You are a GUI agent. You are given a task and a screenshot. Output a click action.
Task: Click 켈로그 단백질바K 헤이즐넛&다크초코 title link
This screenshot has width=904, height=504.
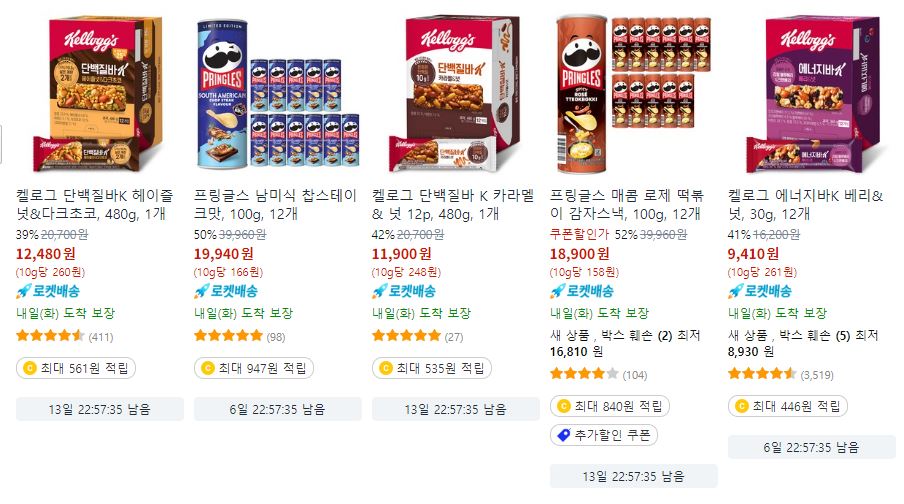[x=95, y=205]
